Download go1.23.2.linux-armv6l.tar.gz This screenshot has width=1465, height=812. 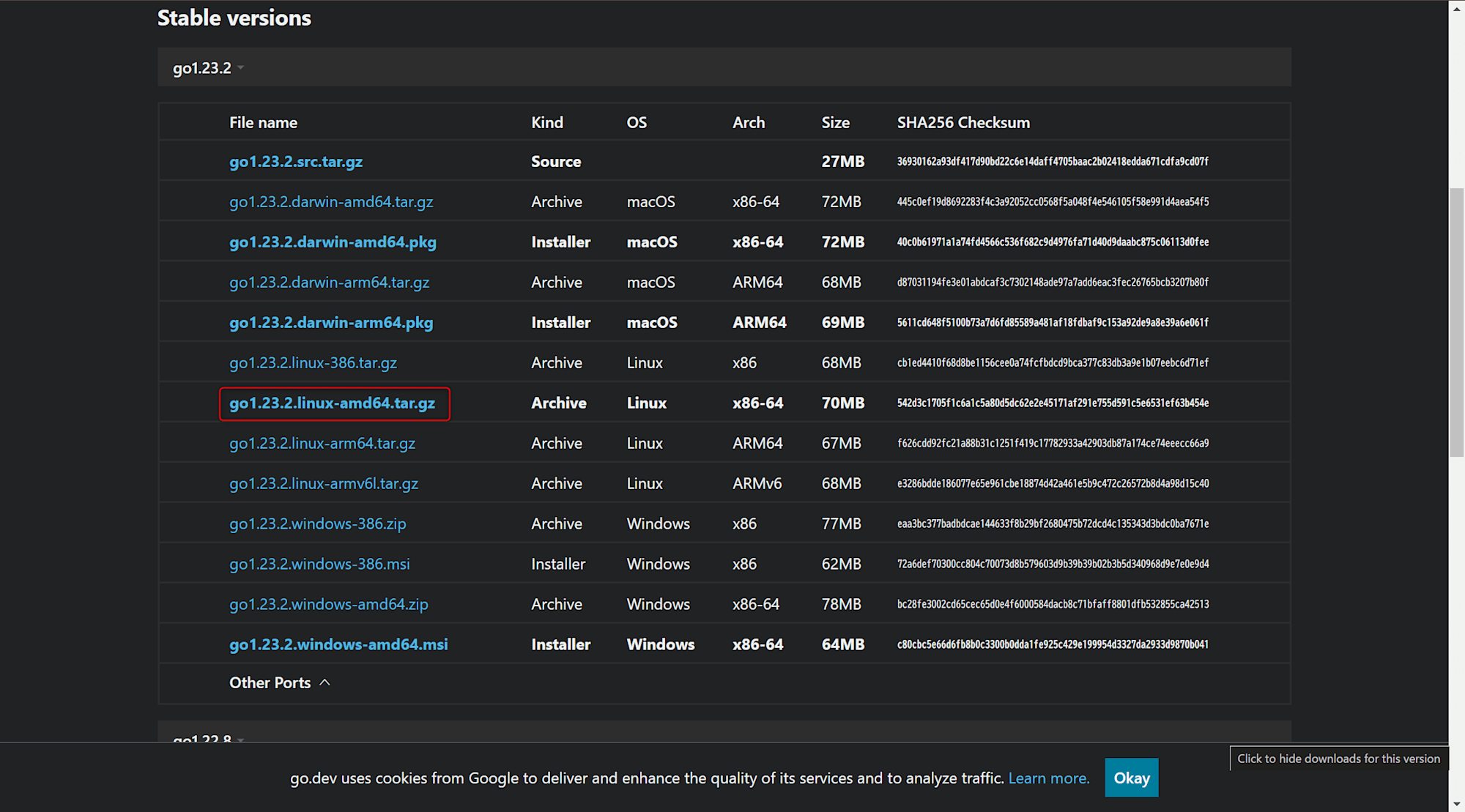click(324, 484)
